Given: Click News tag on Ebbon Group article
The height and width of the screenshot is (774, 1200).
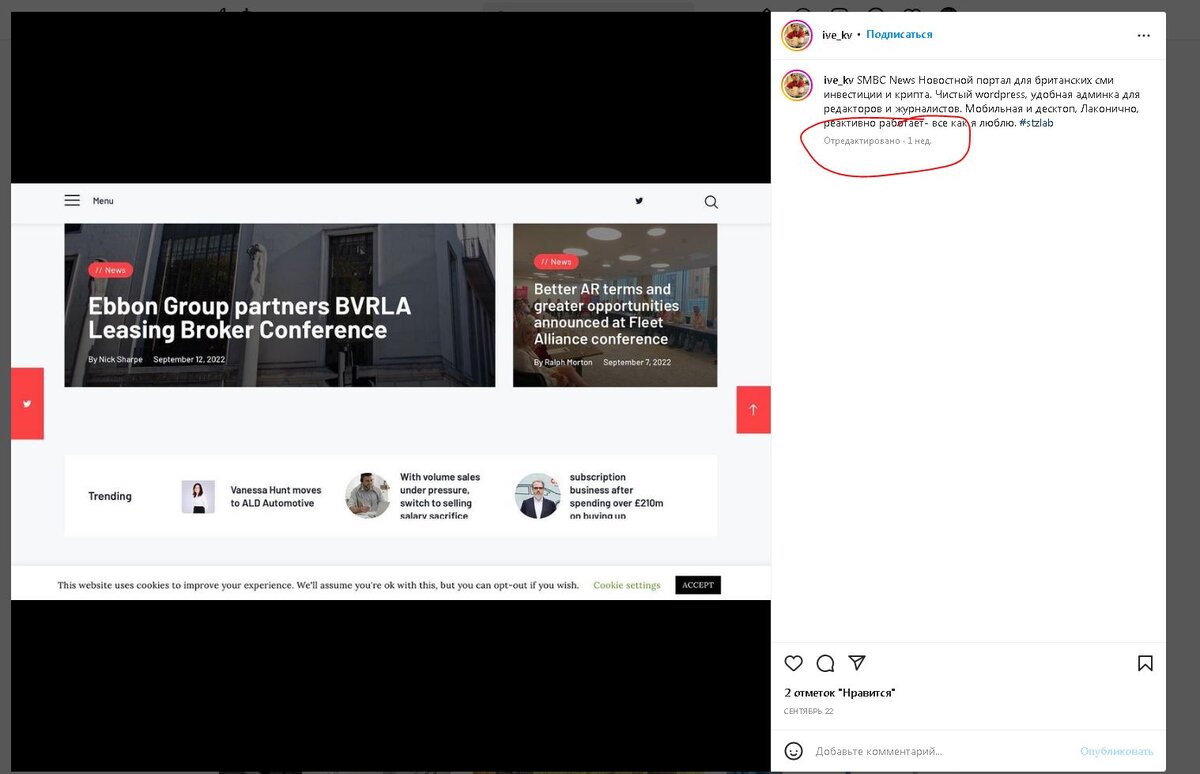Looking at the screenshot, I should [x=110, y=270].
